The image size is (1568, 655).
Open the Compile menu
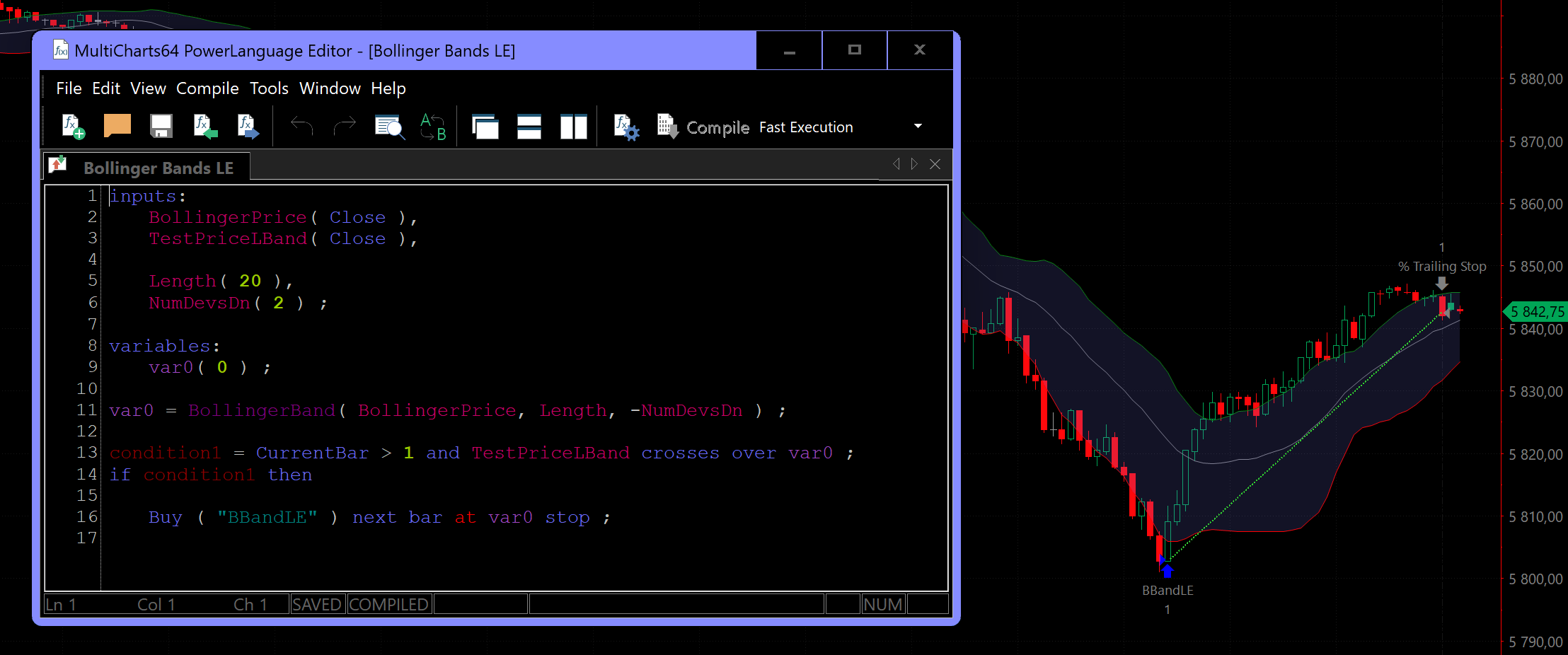(207, 88)
